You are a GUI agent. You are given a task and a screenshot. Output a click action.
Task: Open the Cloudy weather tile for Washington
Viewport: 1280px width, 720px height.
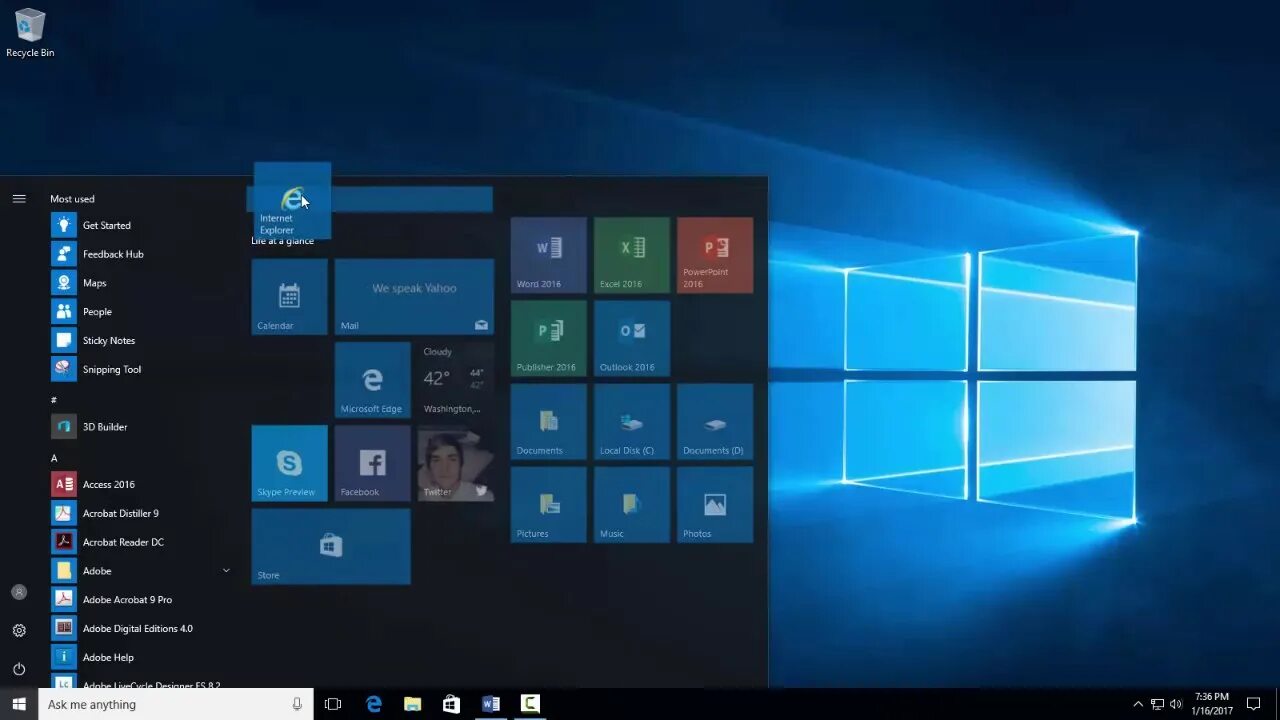[455, 380]
